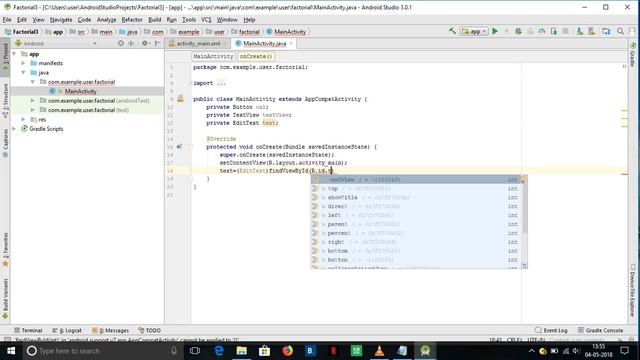Expand com.example.user.factorial (androidTest) package
Image resolution: width=640 pixels, height=360 pixels.
pos(33,100)
